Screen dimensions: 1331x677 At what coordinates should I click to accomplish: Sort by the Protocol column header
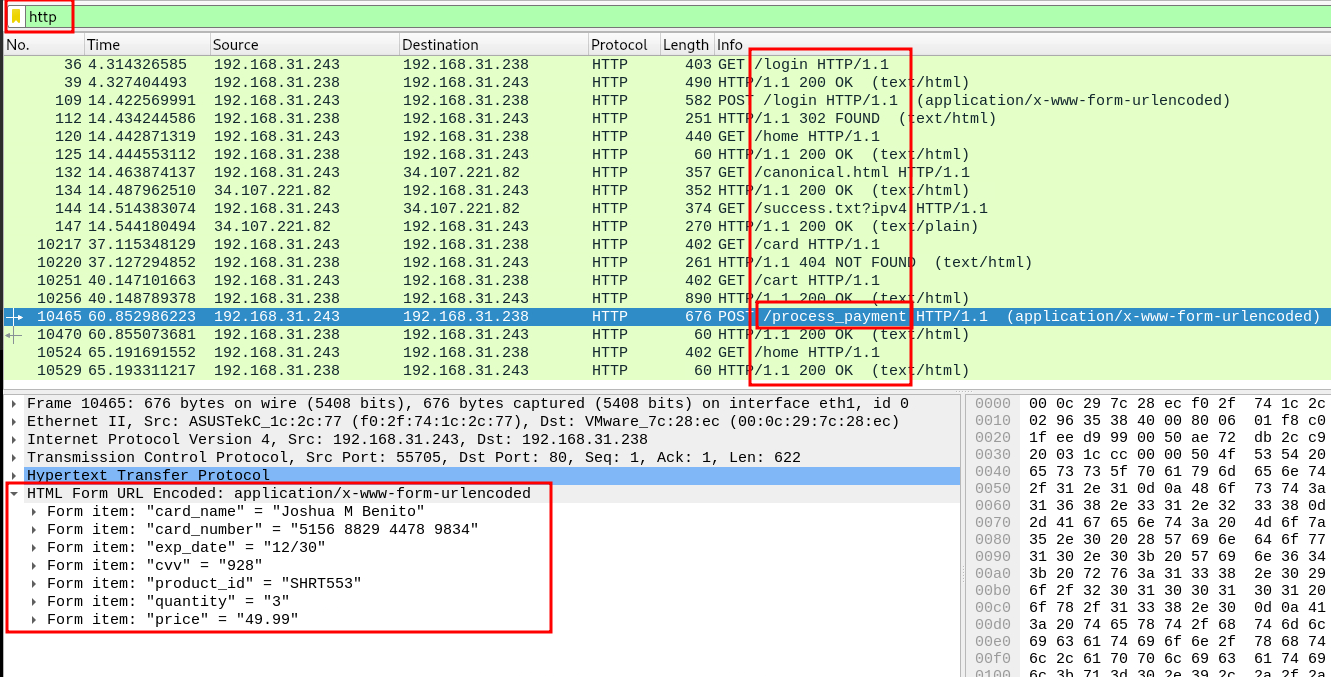[x=622, y=45]
